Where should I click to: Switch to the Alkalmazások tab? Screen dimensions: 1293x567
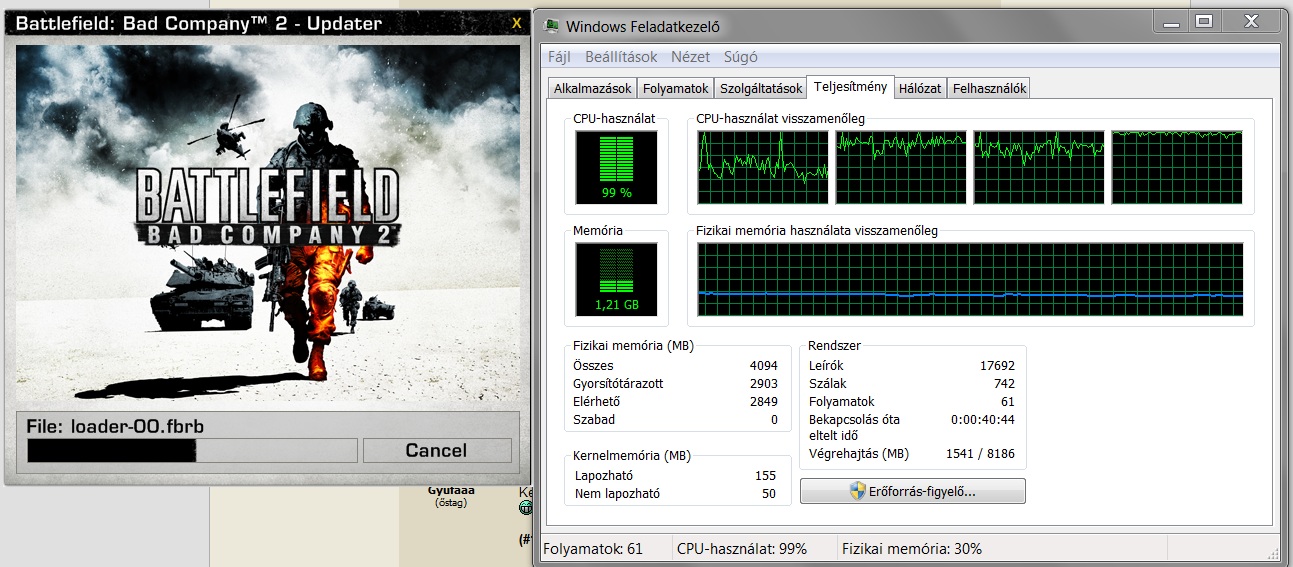pos(593,88)
